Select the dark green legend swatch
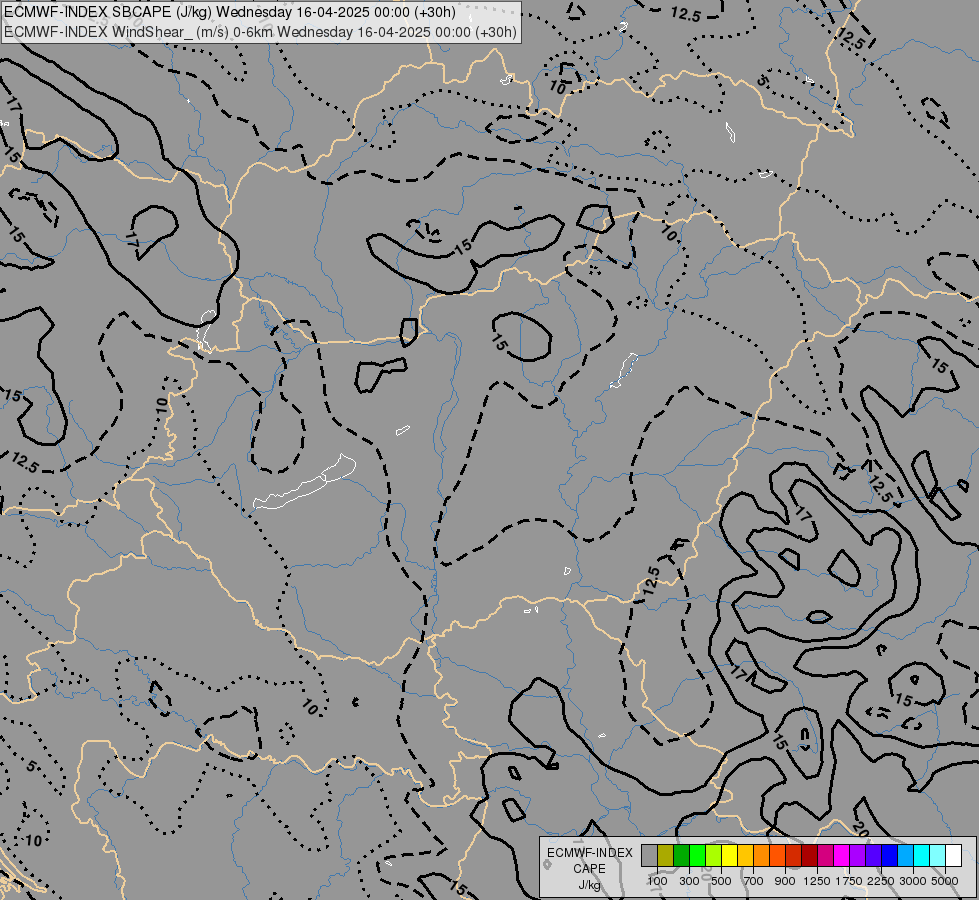Screen dimensions: 979x900 [x=681, y=855]
